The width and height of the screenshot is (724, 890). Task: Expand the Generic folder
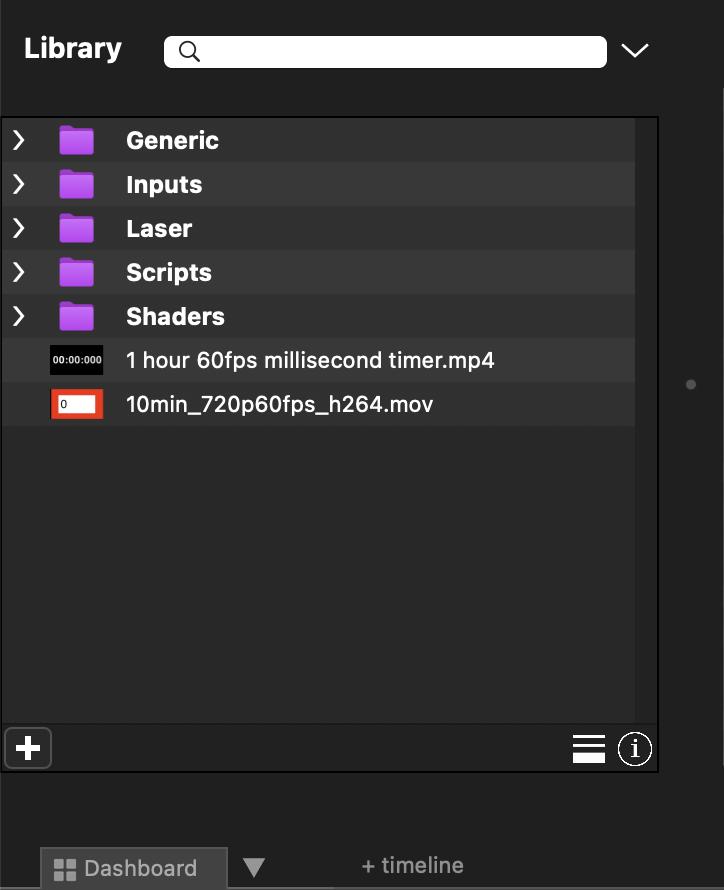[18, 141]
